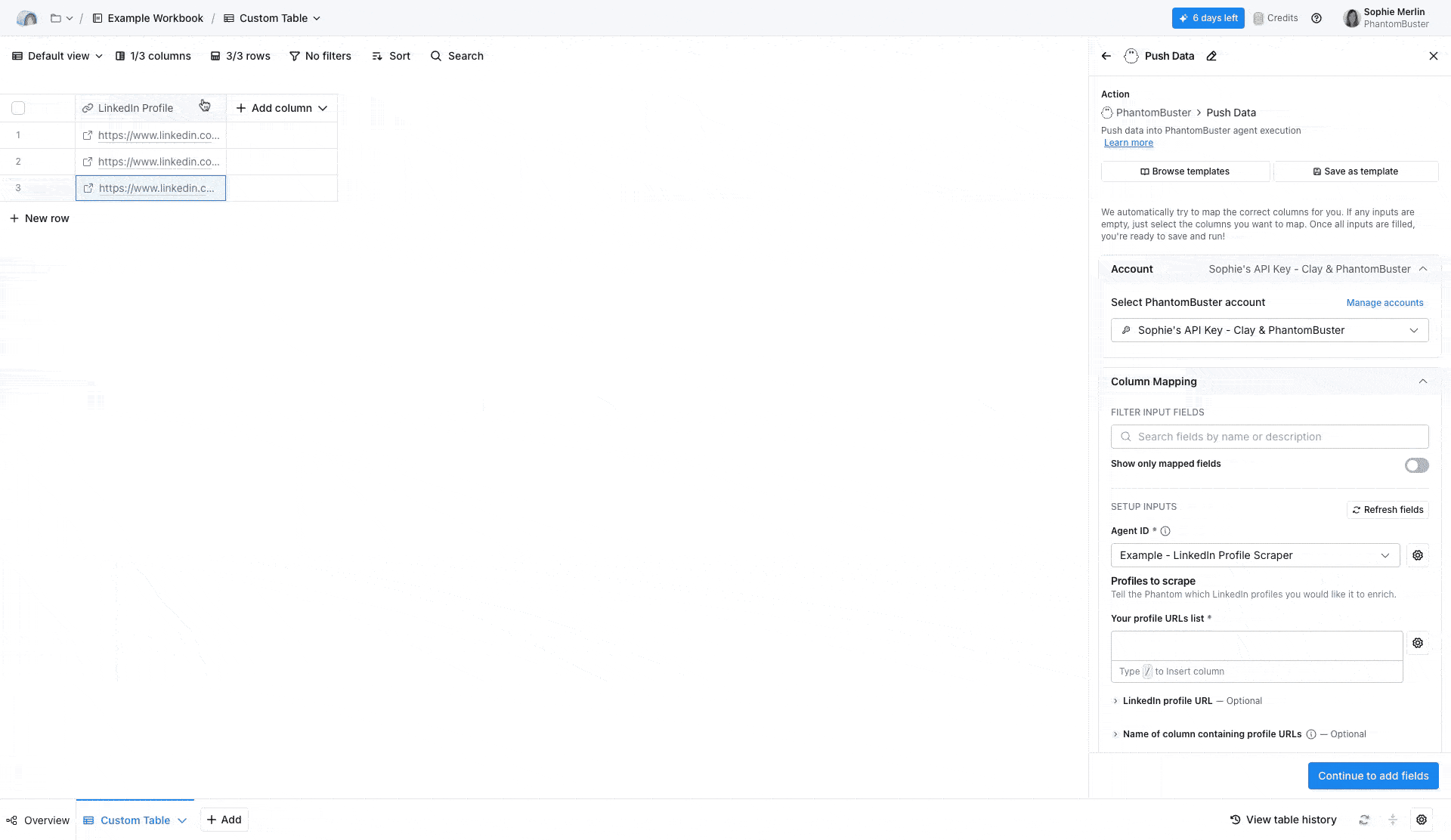Open link icon in row 1 URL cell
Viewport: 1451px width, 840px height.
tap(88, 135)
